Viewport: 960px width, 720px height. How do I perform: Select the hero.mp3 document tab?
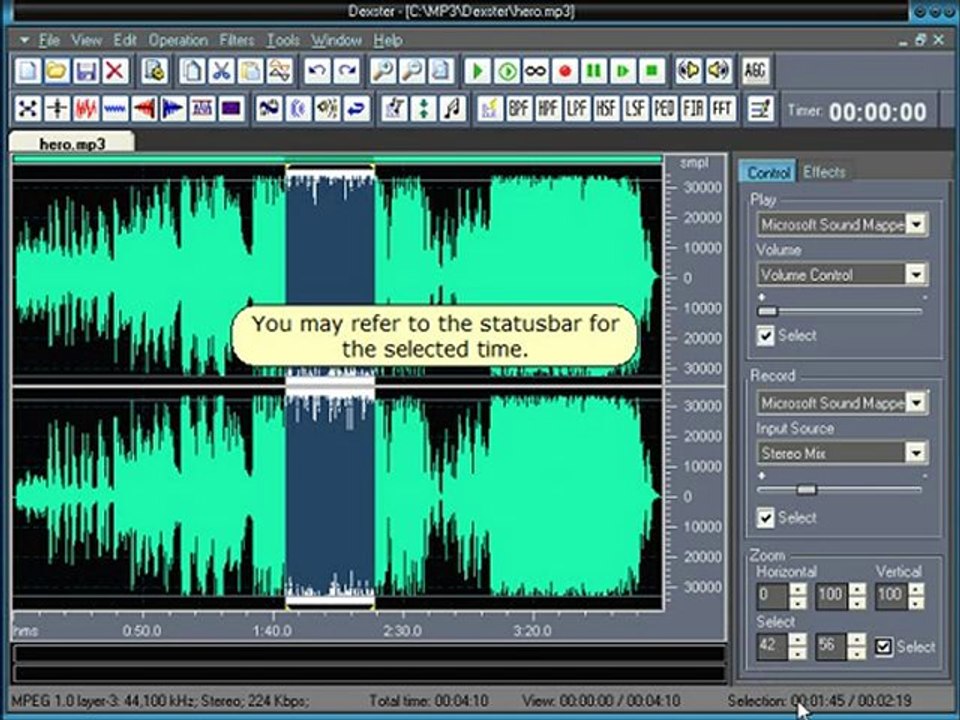point(72,143)
